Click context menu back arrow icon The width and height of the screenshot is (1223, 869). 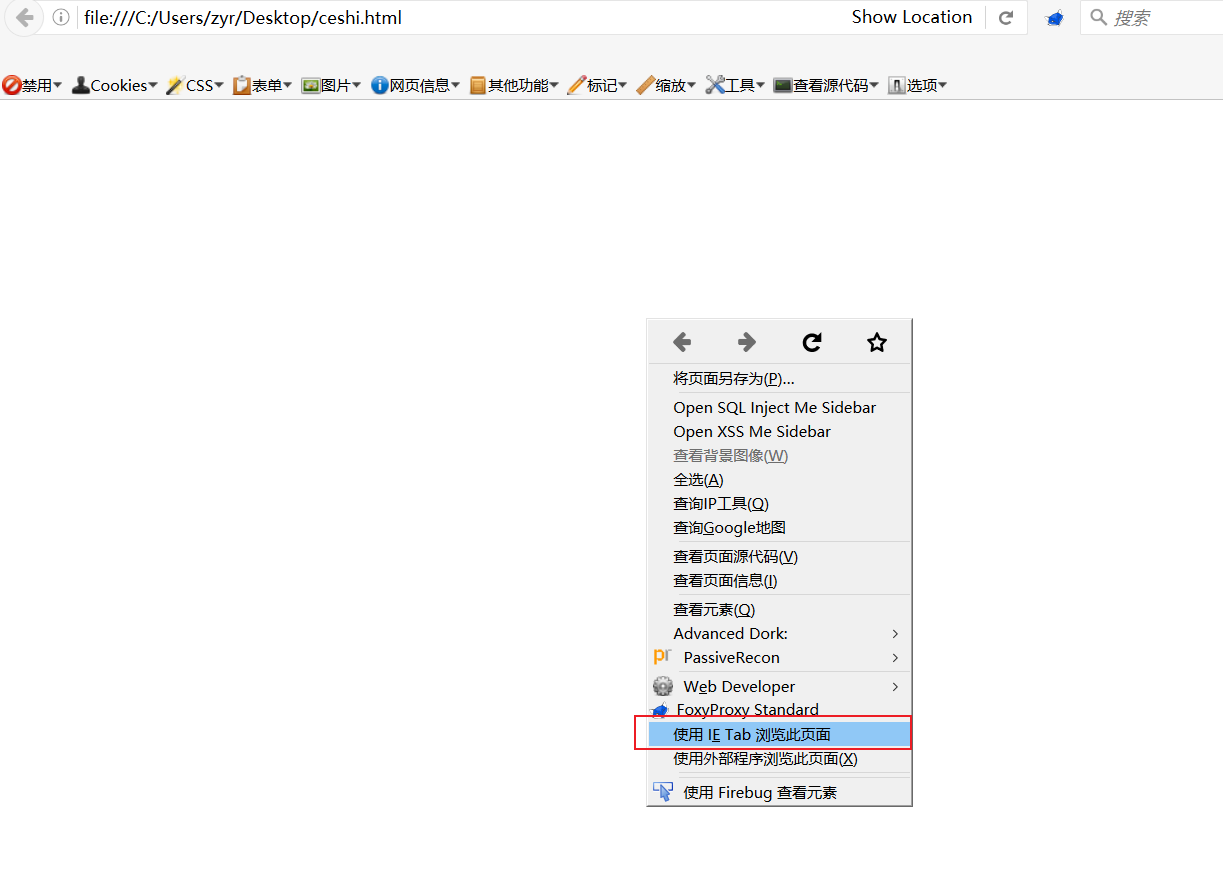tap(682, 343)
